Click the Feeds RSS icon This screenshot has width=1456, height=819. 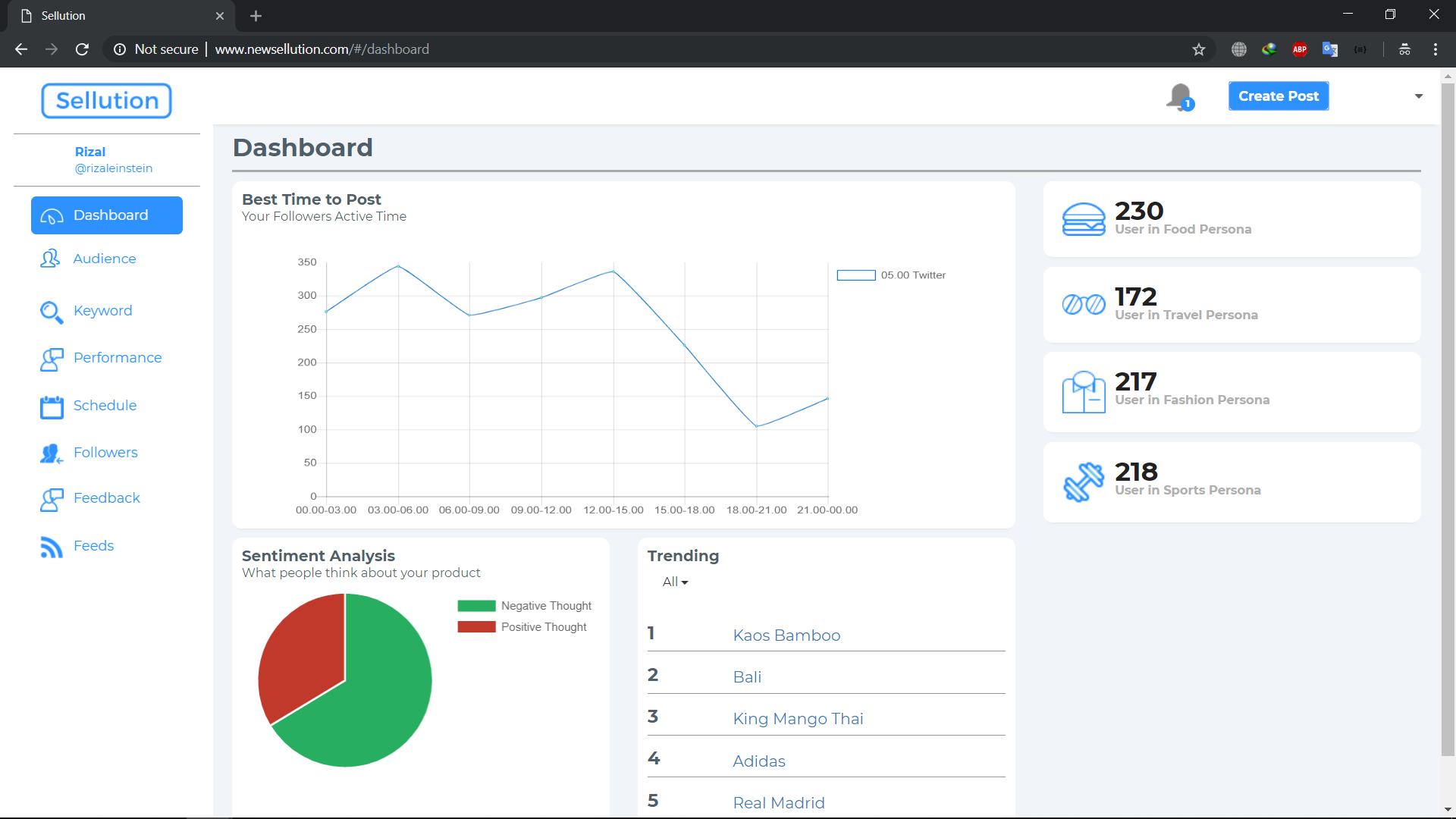tap(51, 547)
